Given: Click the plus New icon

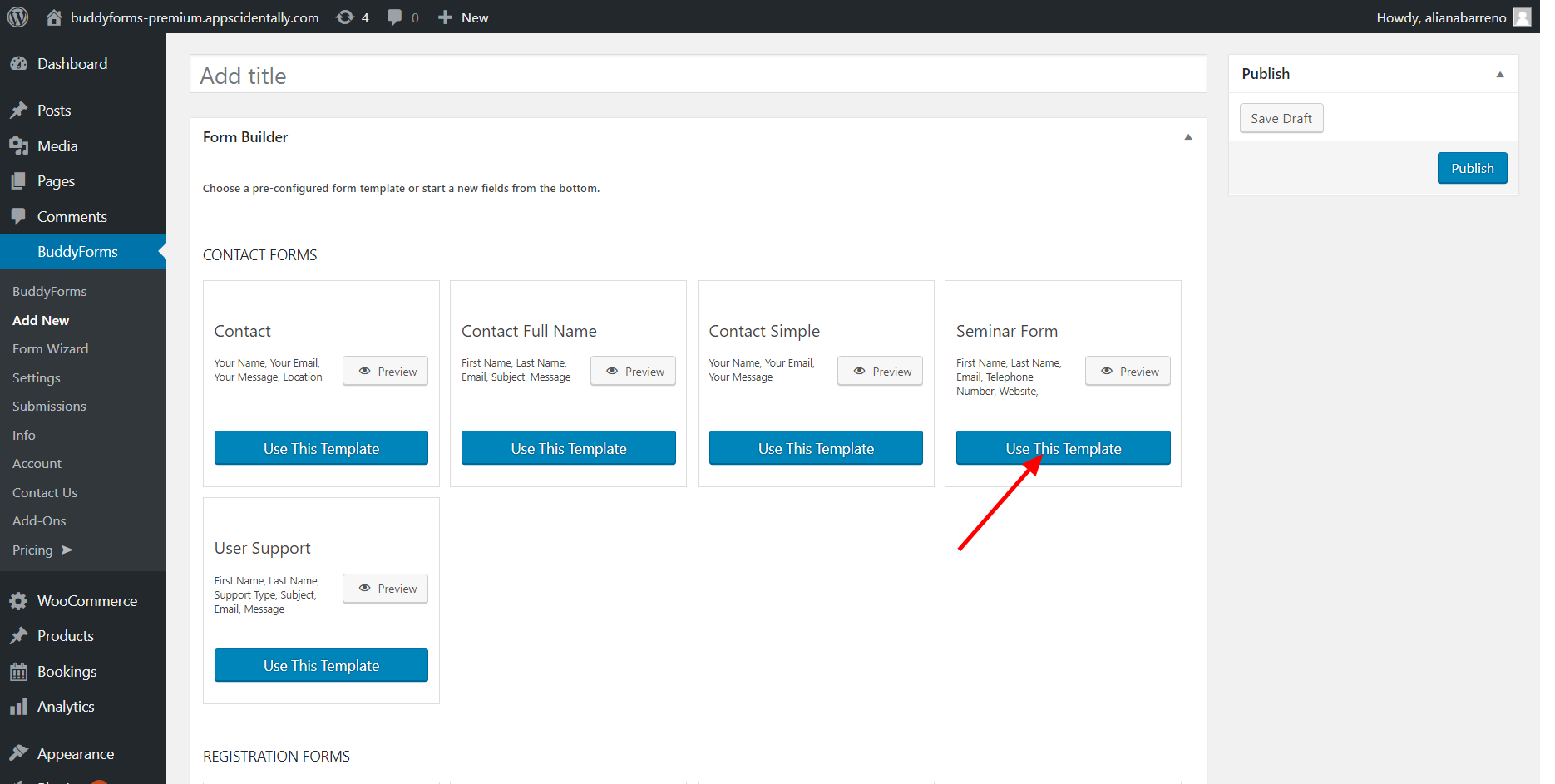Looking at the screenshot, I should click(446, 17).
